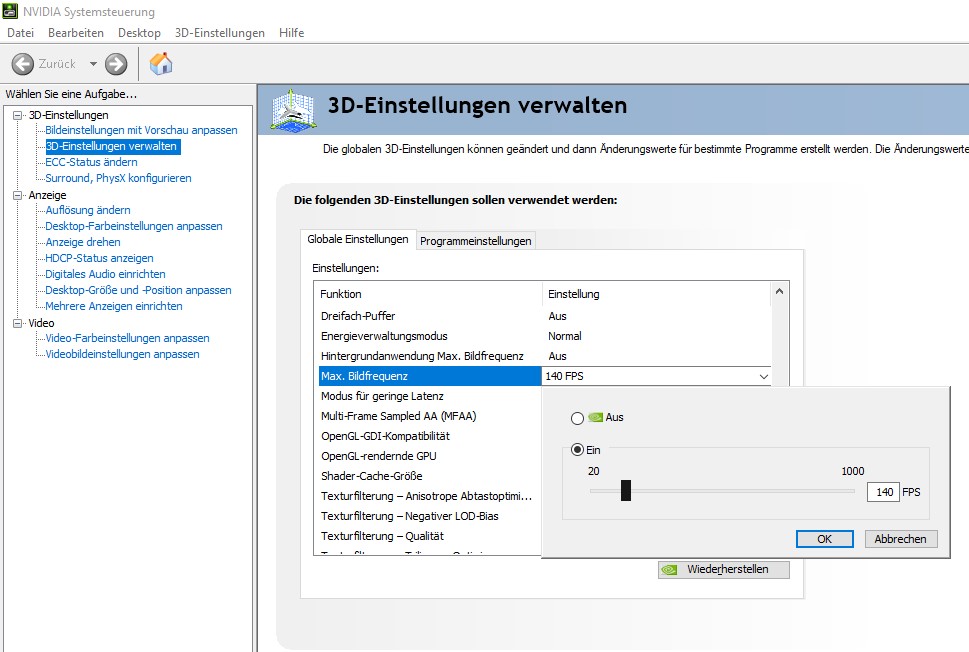Screen dimensions: 969x652
Task: Open Surround, PhysX konfigurieren
Action: [118, 179]
